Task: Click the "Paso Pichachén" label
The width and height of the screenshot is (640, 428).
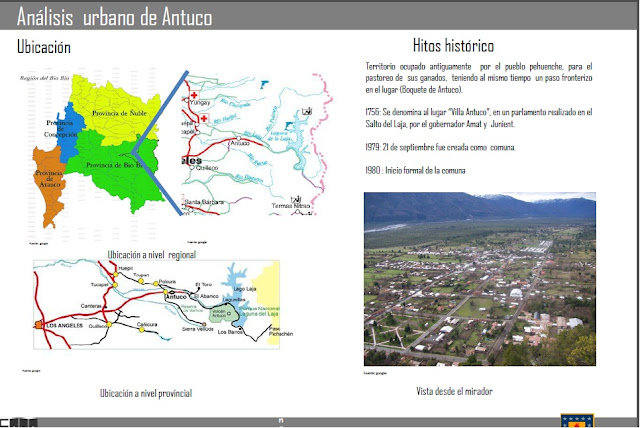Action: [x=281, y=331]
